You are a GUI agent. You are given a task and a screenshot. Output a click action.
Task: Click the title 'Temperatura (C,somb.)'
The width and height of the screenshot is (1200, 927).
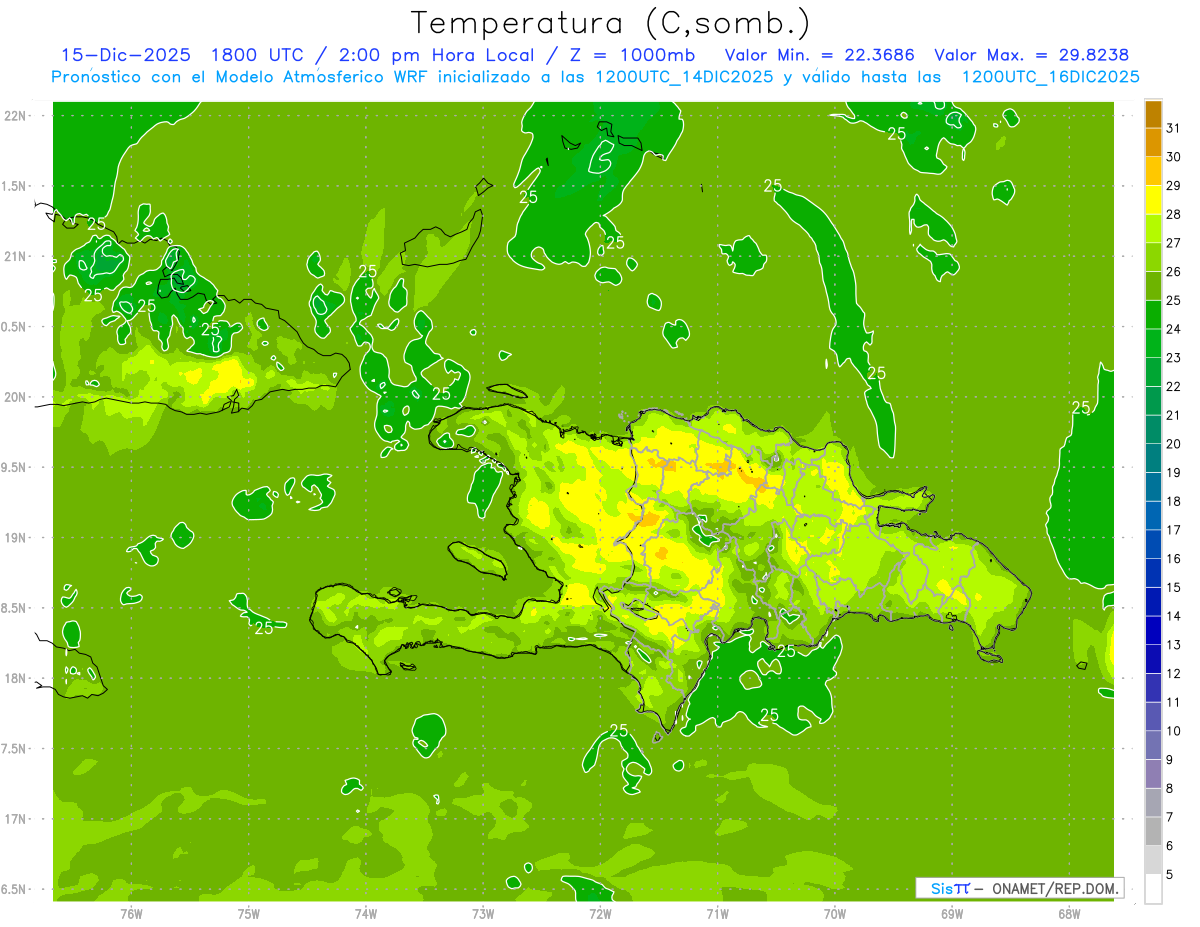click(x=610, y=24)
